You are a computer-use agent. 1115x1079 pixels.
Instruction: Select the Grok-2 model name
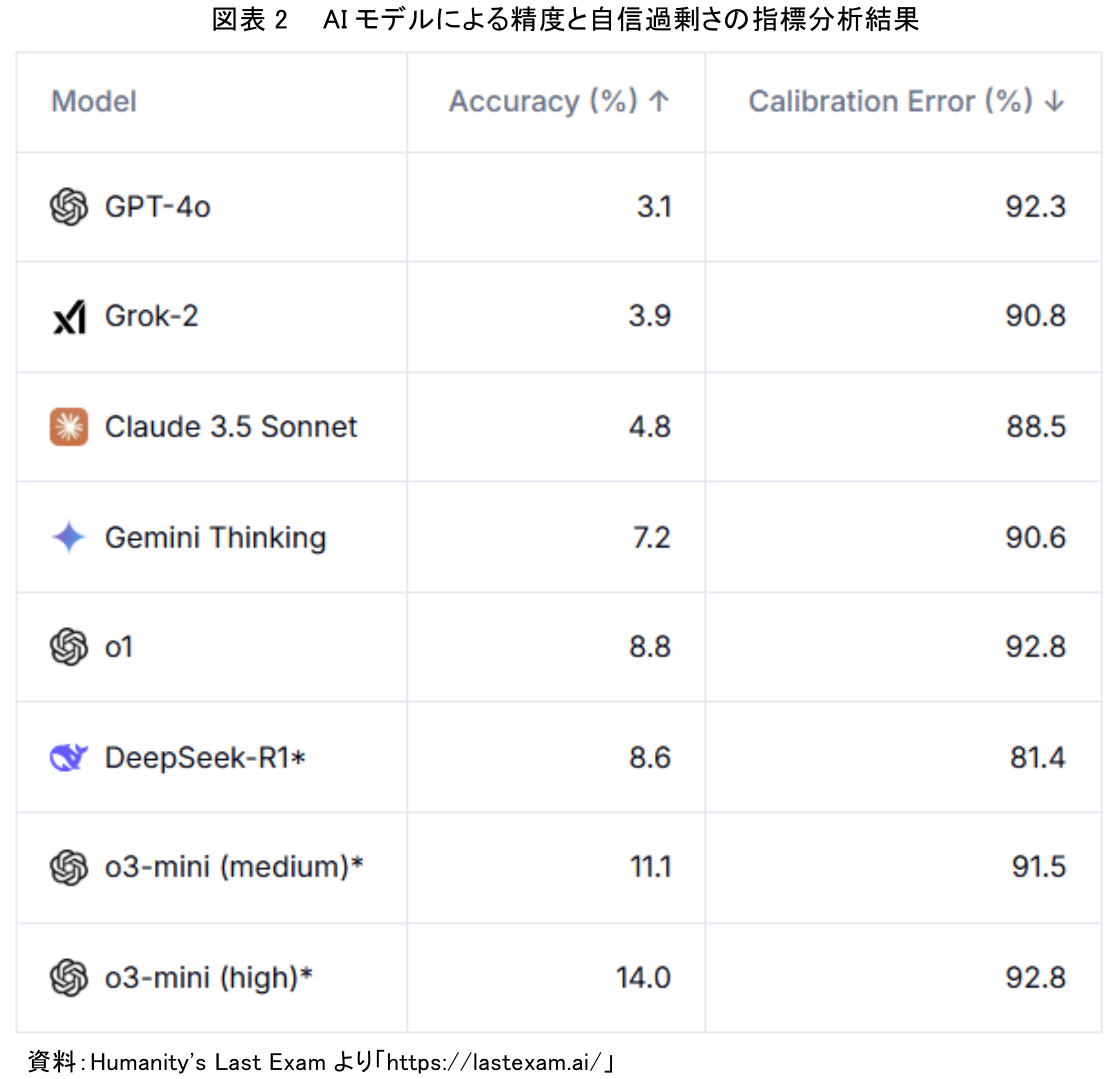(151, 317)
